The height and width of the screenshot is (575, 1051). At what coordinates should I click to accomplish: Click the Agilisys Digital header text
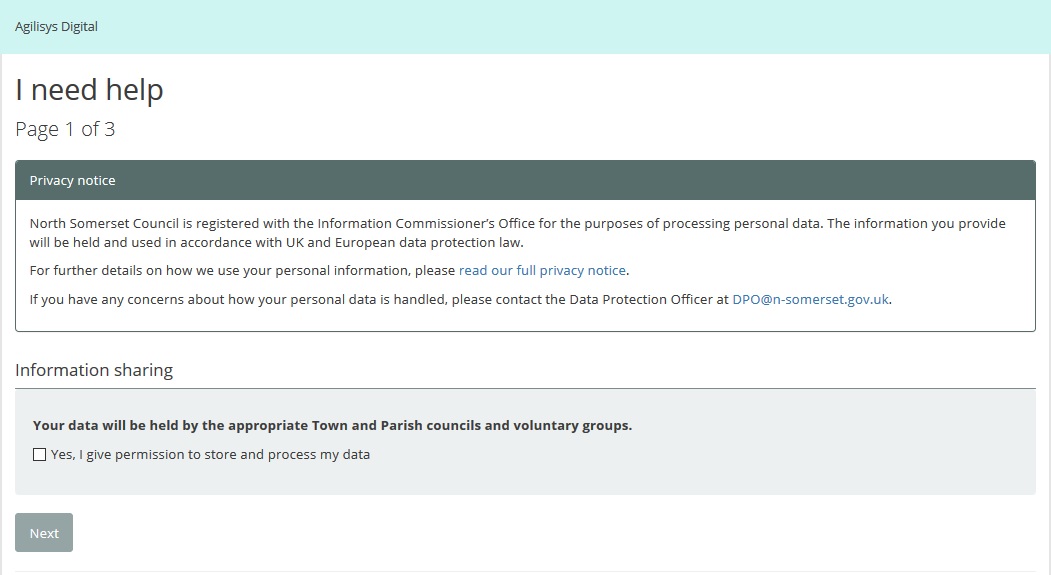[56, 27]
